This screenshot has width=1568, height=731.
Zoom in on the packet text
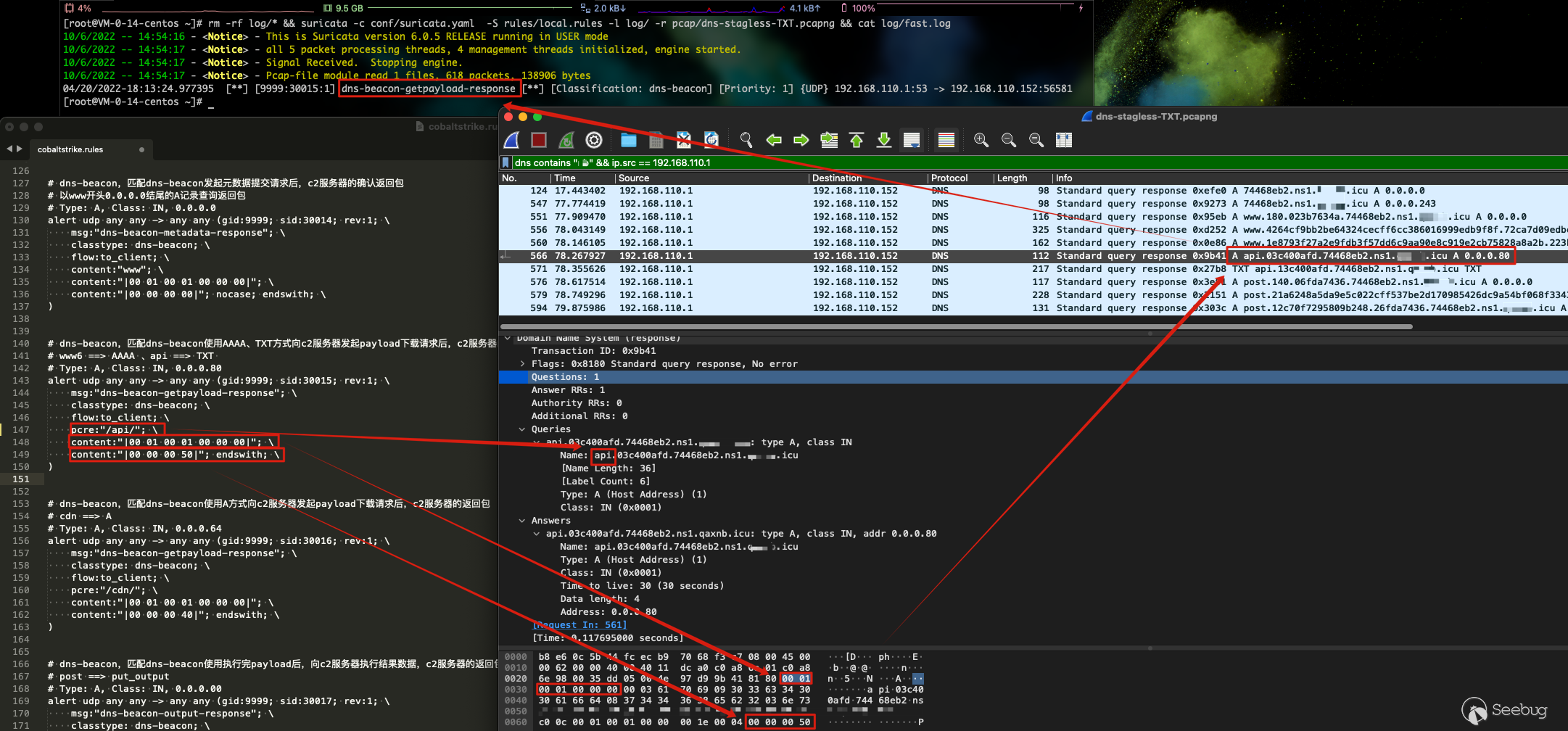(981, 140)
